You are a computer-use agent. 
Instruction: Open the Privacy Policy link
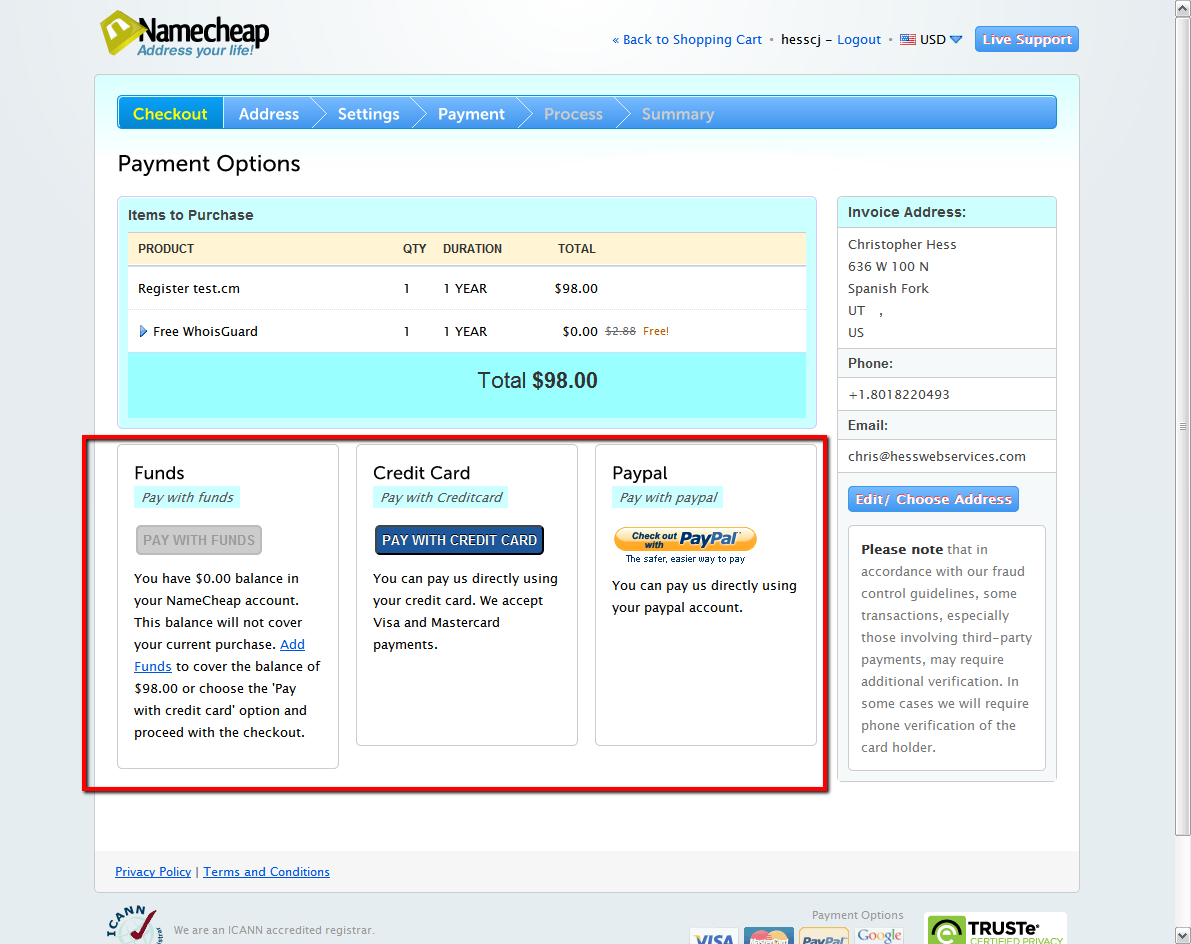pyautogui.click(x=153, y=872)
